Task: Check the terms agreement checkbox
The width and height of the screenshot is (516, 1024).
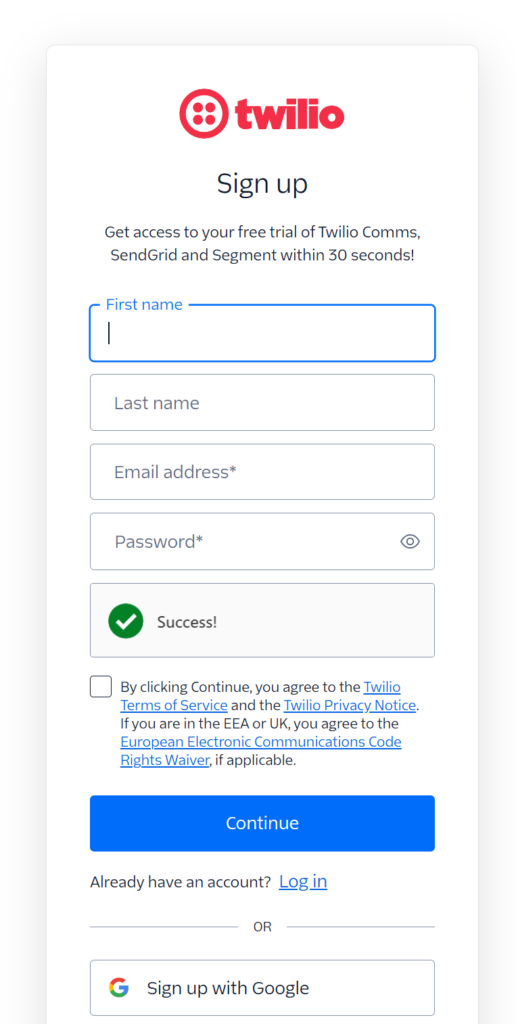Action: point(101,687)
